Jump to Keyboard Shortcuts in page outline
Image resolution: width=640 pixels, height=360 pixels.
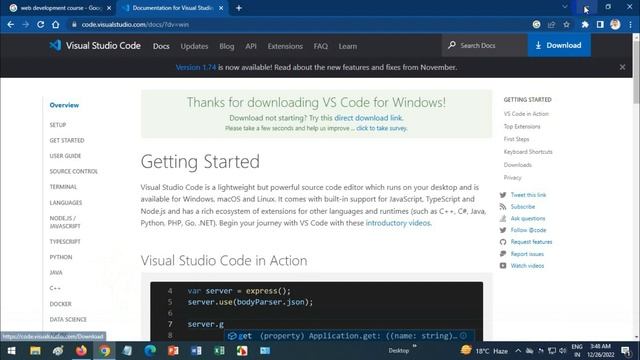click(x=528, y=152)
